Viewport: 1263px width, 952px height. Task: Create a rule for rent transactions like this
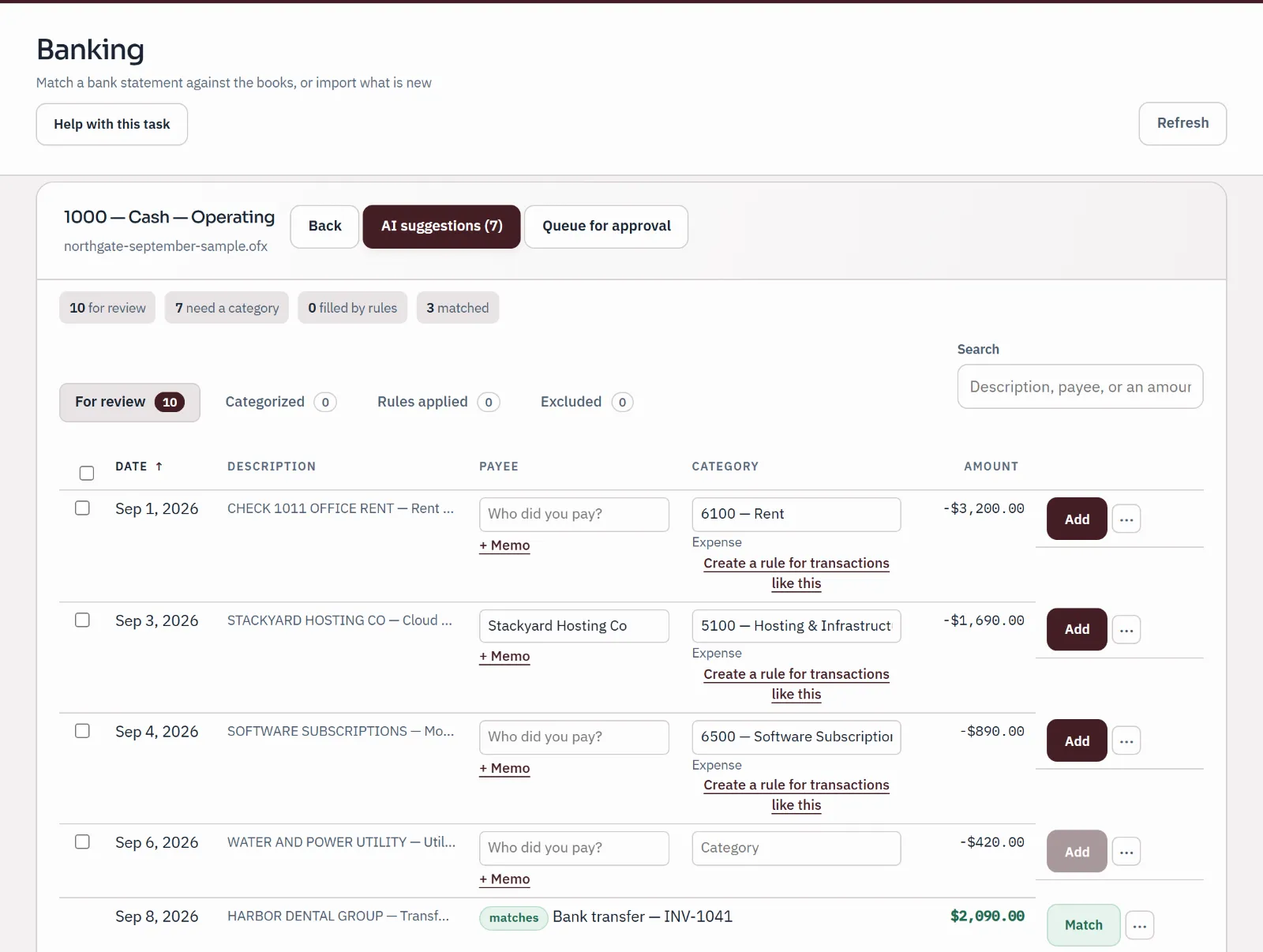pos(796,573)
